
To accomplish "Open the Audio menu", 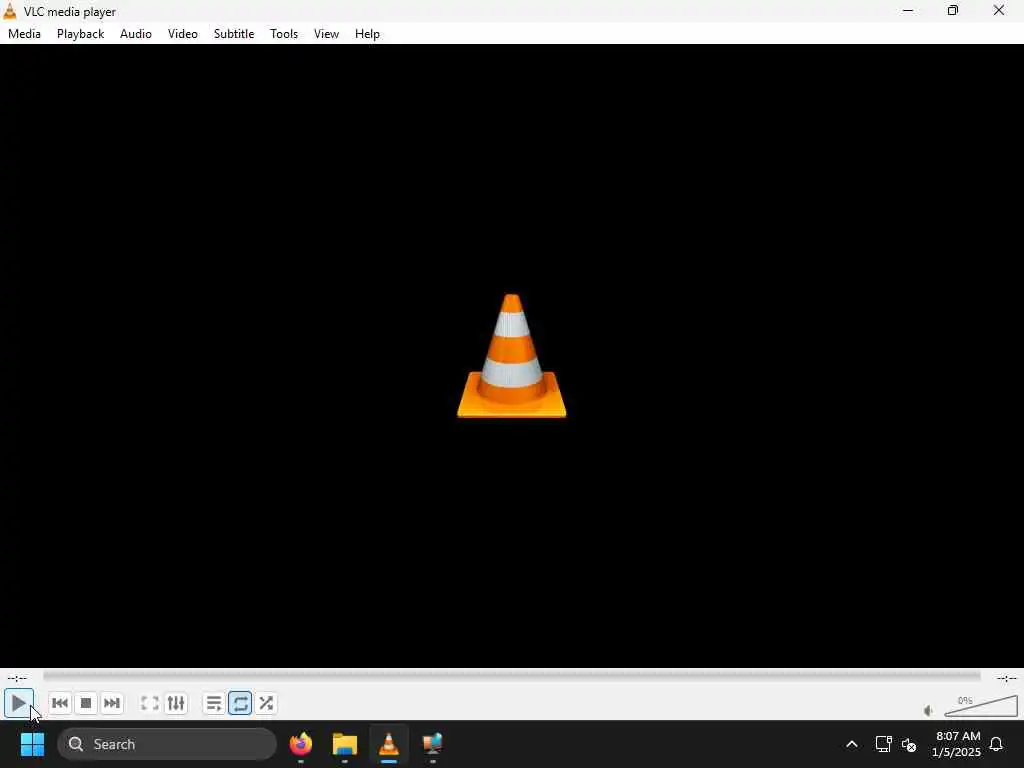I will pos(136,34).
